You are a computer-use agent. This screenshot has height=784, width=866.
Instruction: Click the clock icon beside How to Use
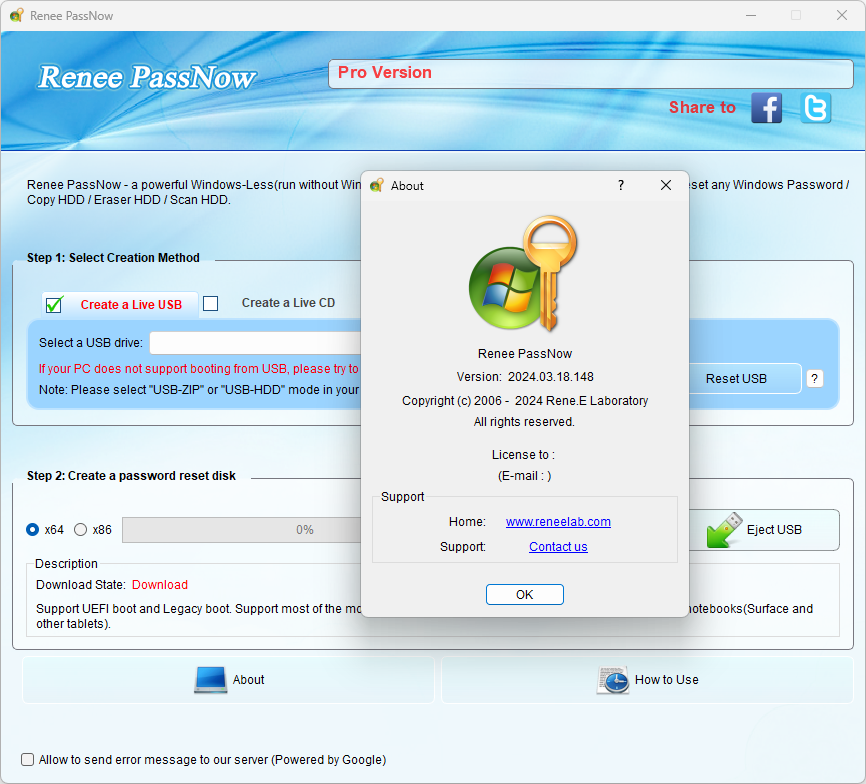tap(613, 680)
